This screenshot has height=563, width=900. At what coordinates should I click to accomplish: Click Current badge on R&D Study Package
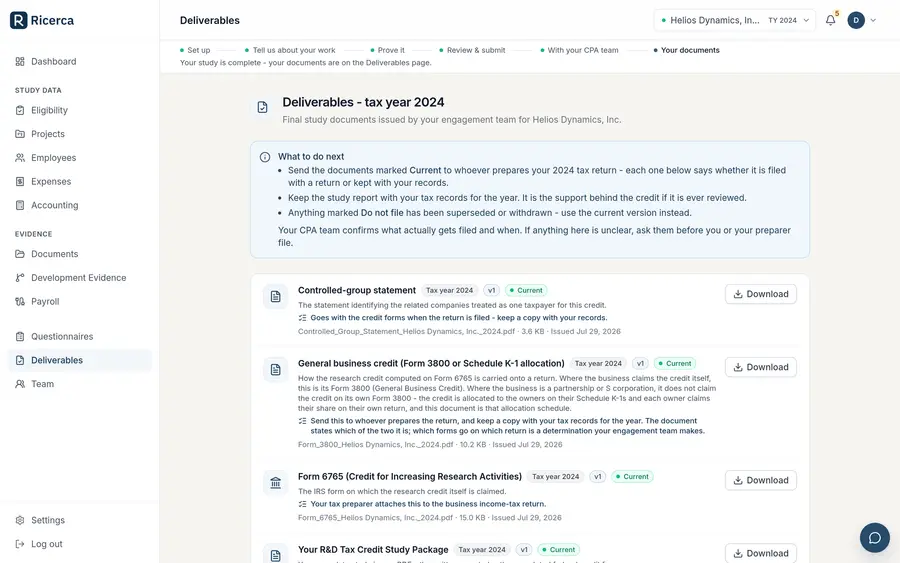pyautogui.click(x=558, y=549)
